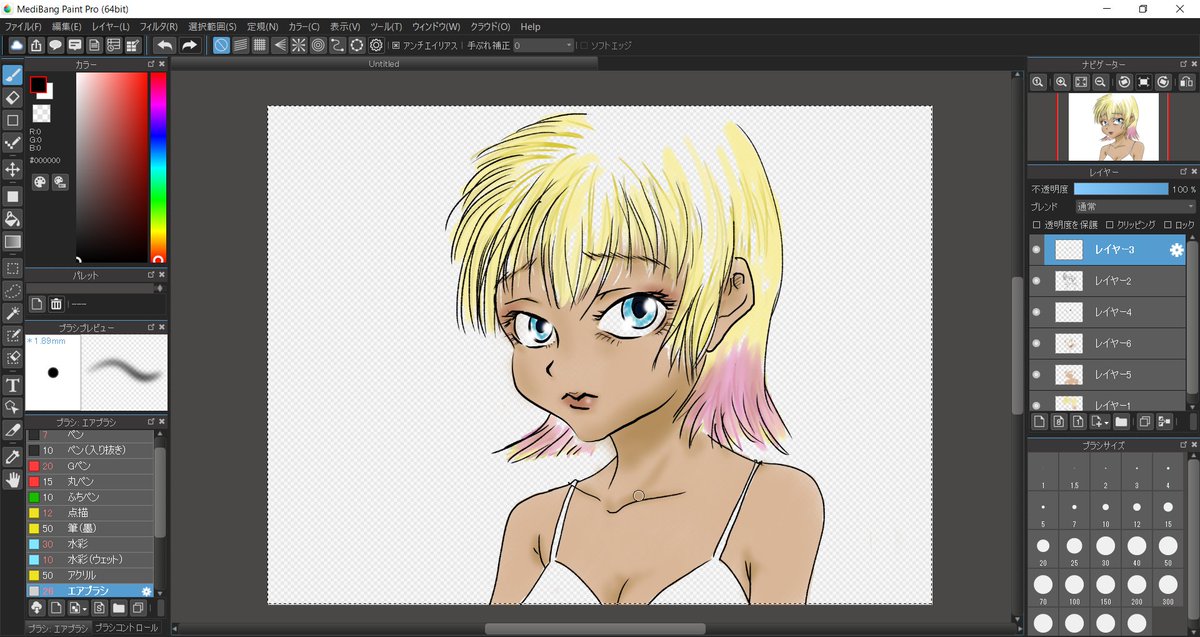Image resolution: width=1200 pixels, height=637 pixels.
Task: Enable the ソフトエッジ checkbox
Action: pyautogui.click(x=584, y=45)
